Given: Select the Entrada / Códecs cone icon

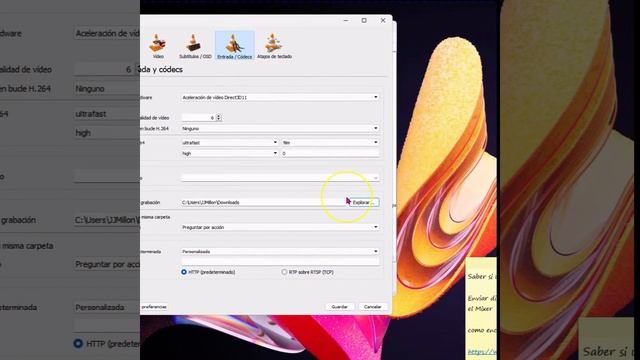Looking at the screenshot, I should point(234,46).
